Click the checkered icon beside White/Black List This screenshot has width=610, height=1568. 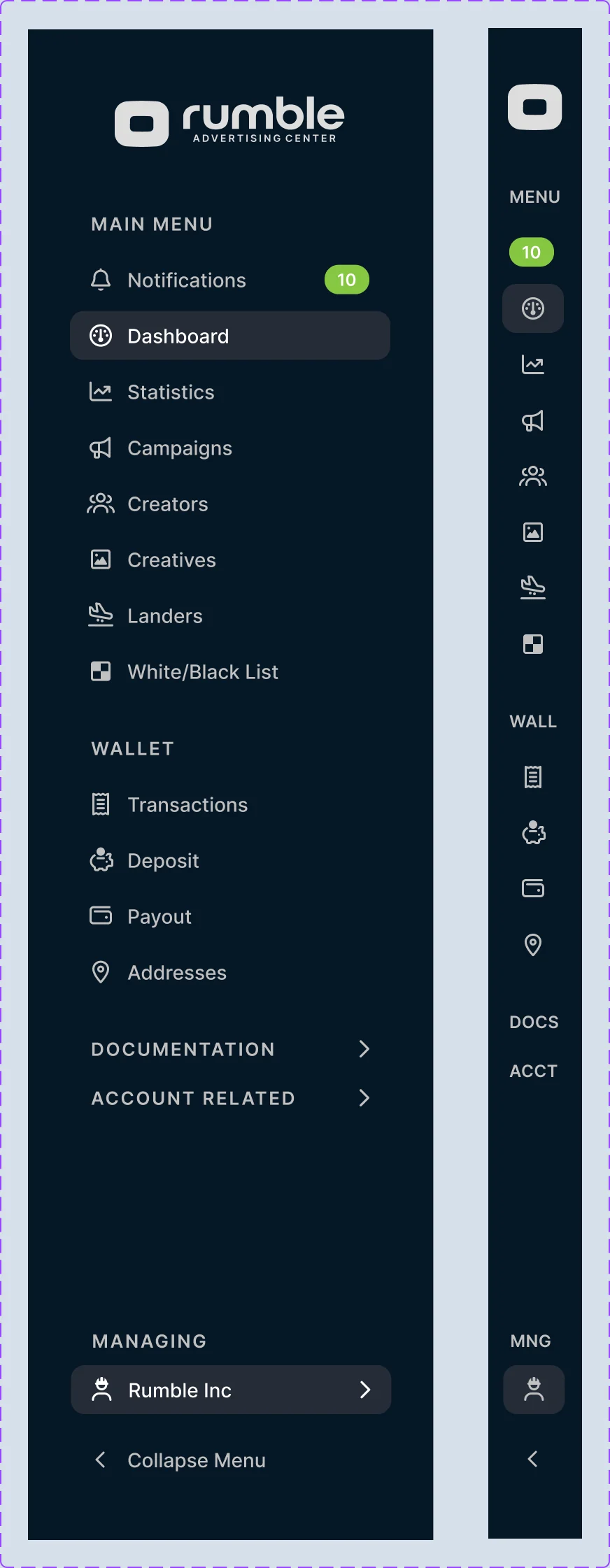pyautogui.click(x=101, y=671)
